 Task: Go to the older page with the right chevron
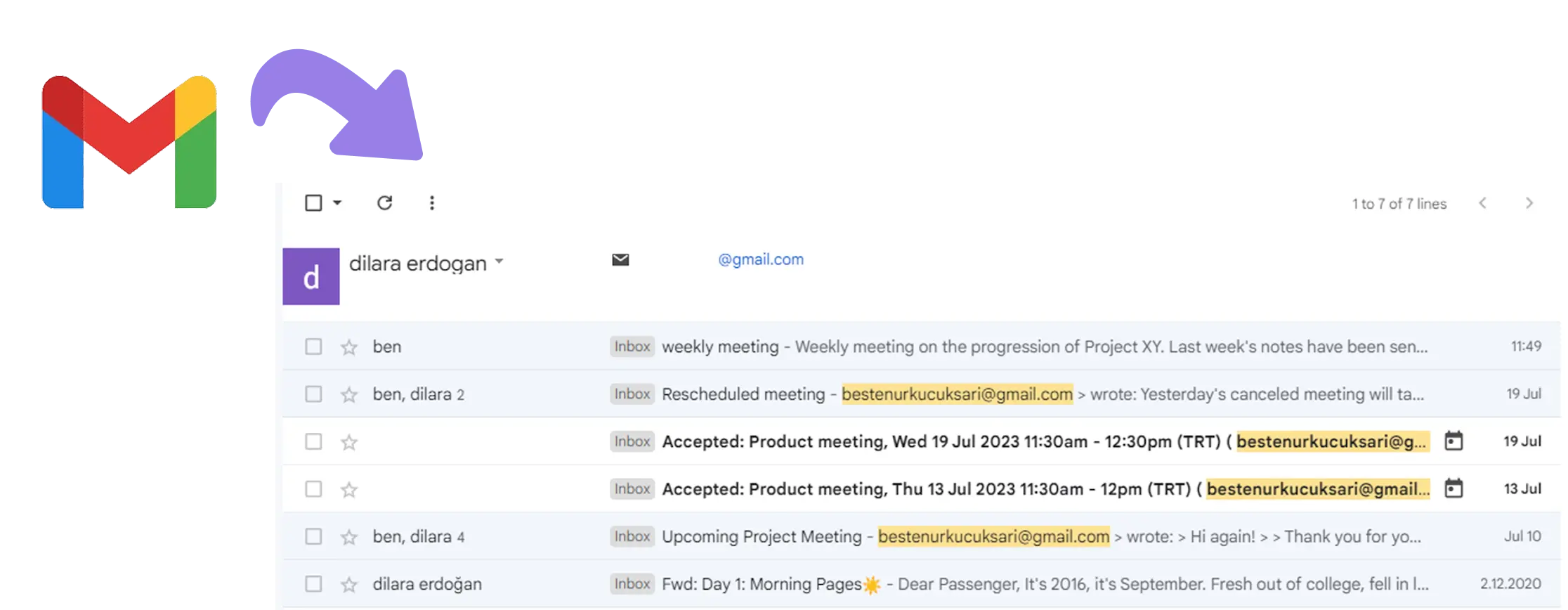click(1529, 203)
